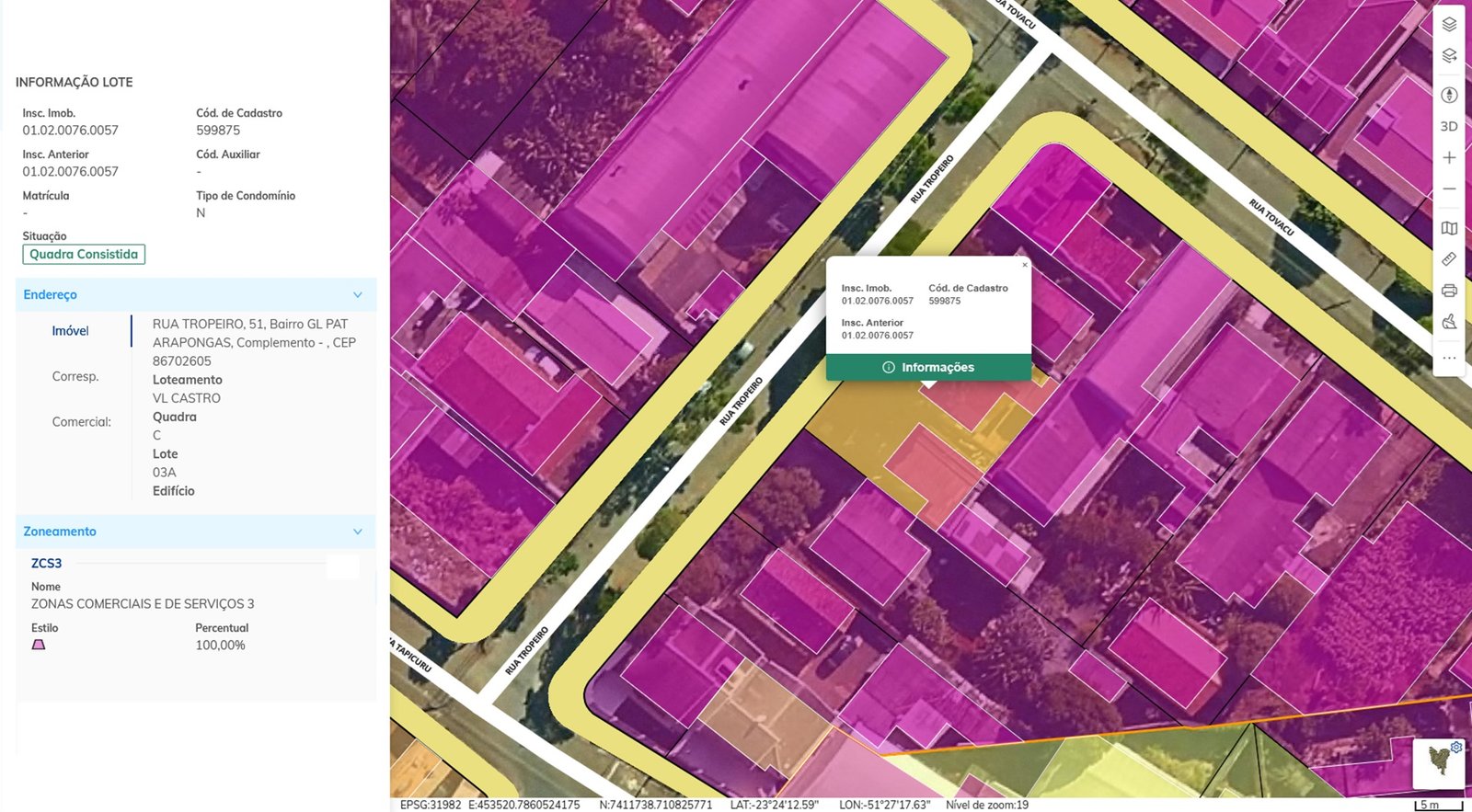
Task: Click the ZCS3 zoning style swatch
Action: point(39,645)
